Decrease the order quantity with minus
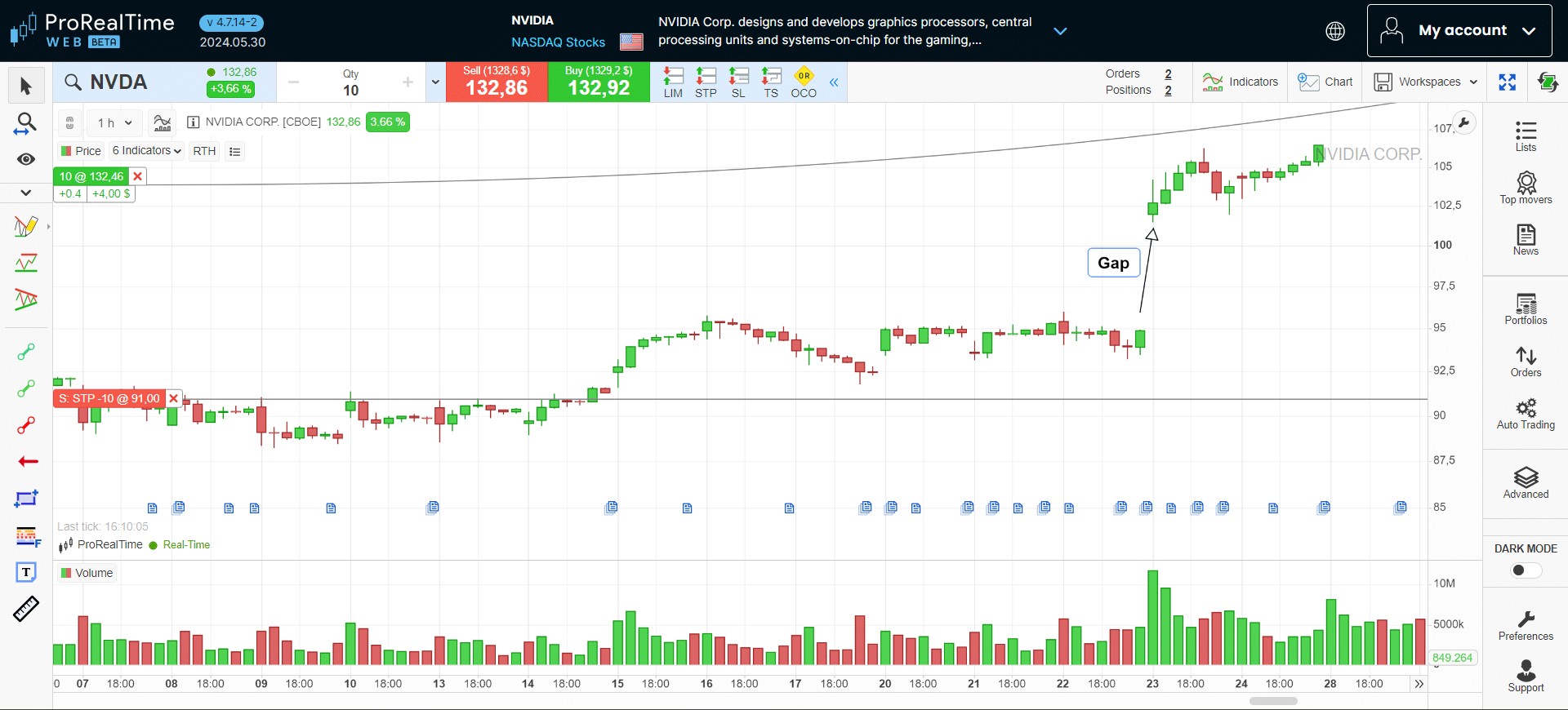This screenshot has height=710, width=1568. (x=294, y=82)
